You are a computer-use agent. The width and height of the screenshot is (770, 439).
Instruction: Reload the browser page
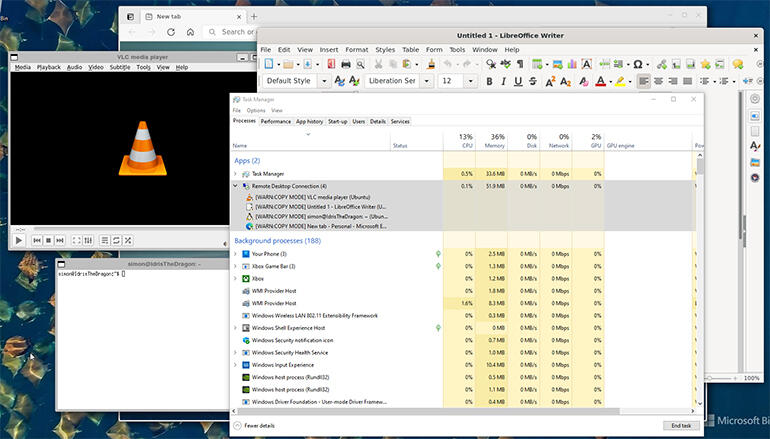(171, 32)
